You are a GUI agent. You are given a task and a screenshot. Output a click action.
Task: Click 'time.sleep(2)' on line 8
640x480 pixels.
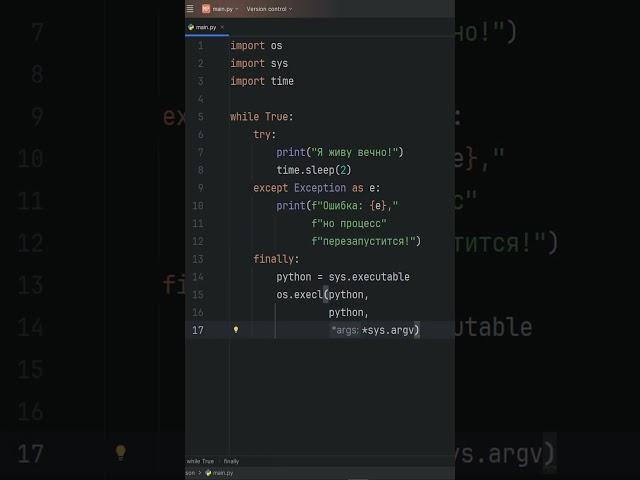(314, 170)
